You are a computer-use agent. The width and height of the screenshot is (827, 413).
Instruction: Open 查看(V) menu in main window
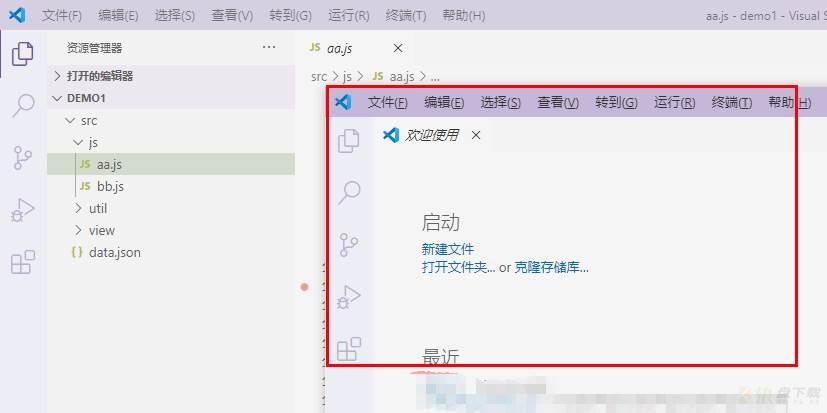coord(232,16)
